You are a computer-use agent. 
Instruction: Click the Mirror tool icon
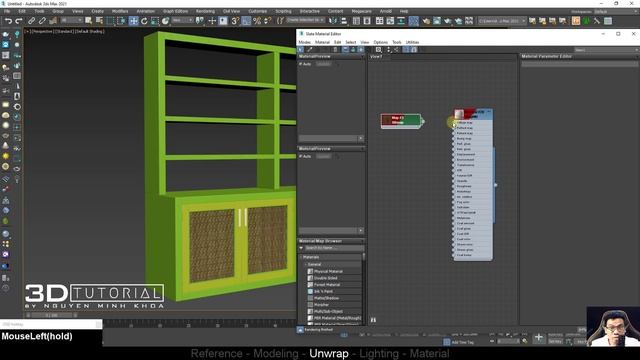(x=333, y=21)
